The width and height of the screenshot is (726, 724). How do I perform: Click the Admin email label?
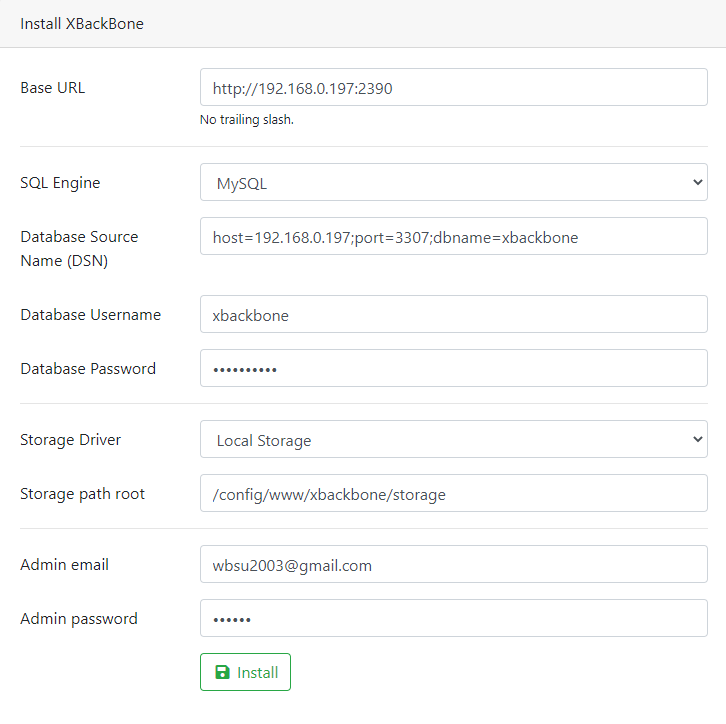point(64,564)
